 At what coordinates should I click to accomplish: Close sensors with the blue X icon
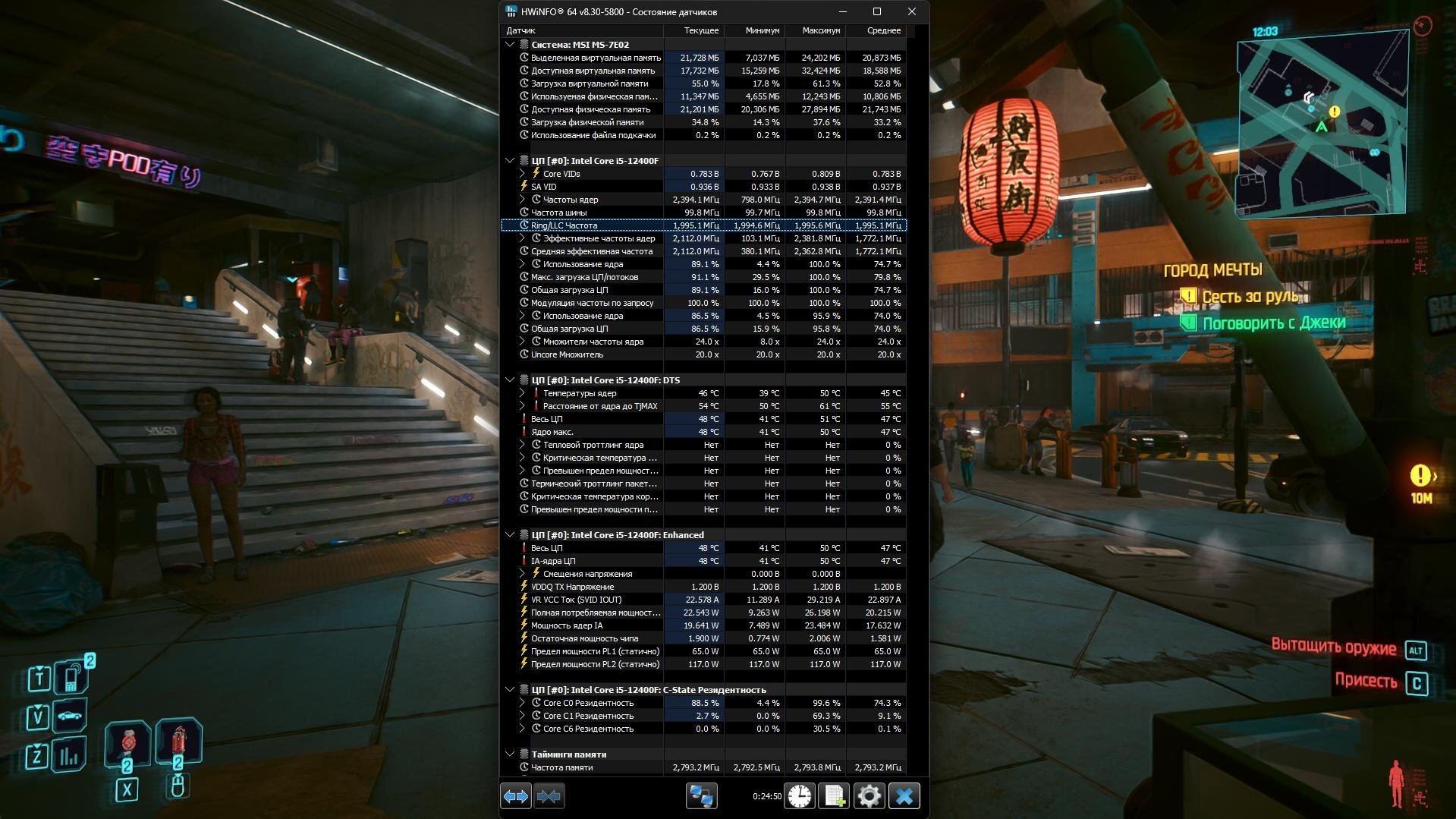pos(904,796)
